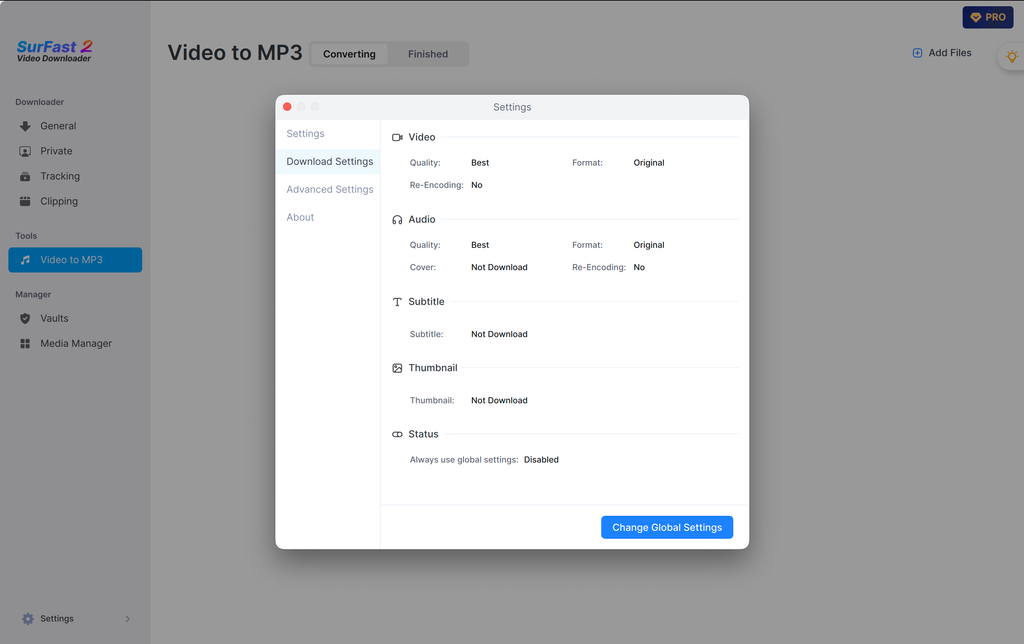Click the Thumbnail section image icon

pos(397,368)
